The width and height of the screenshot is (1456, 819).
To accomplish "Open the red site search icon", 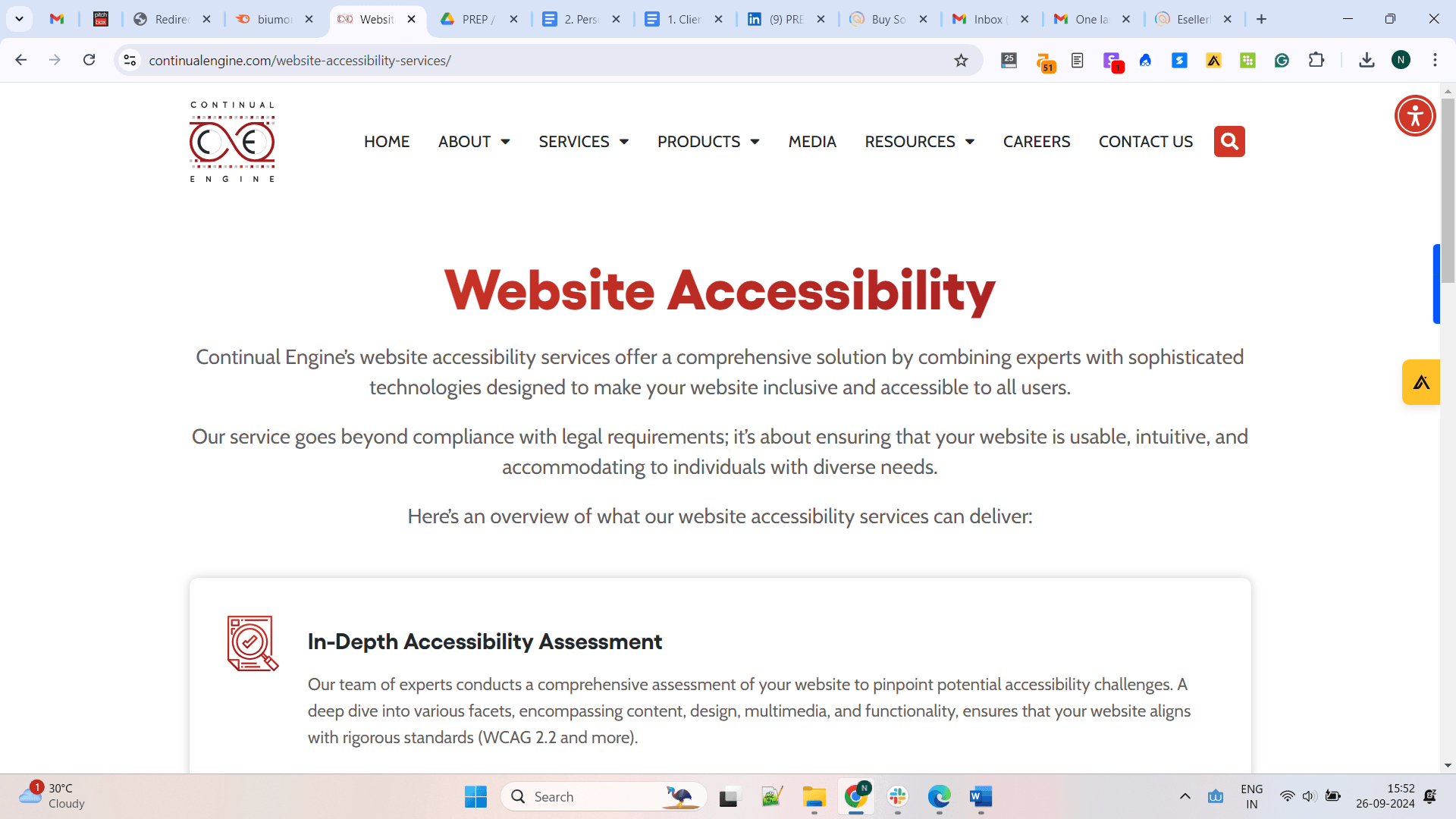I will 1229,142.
